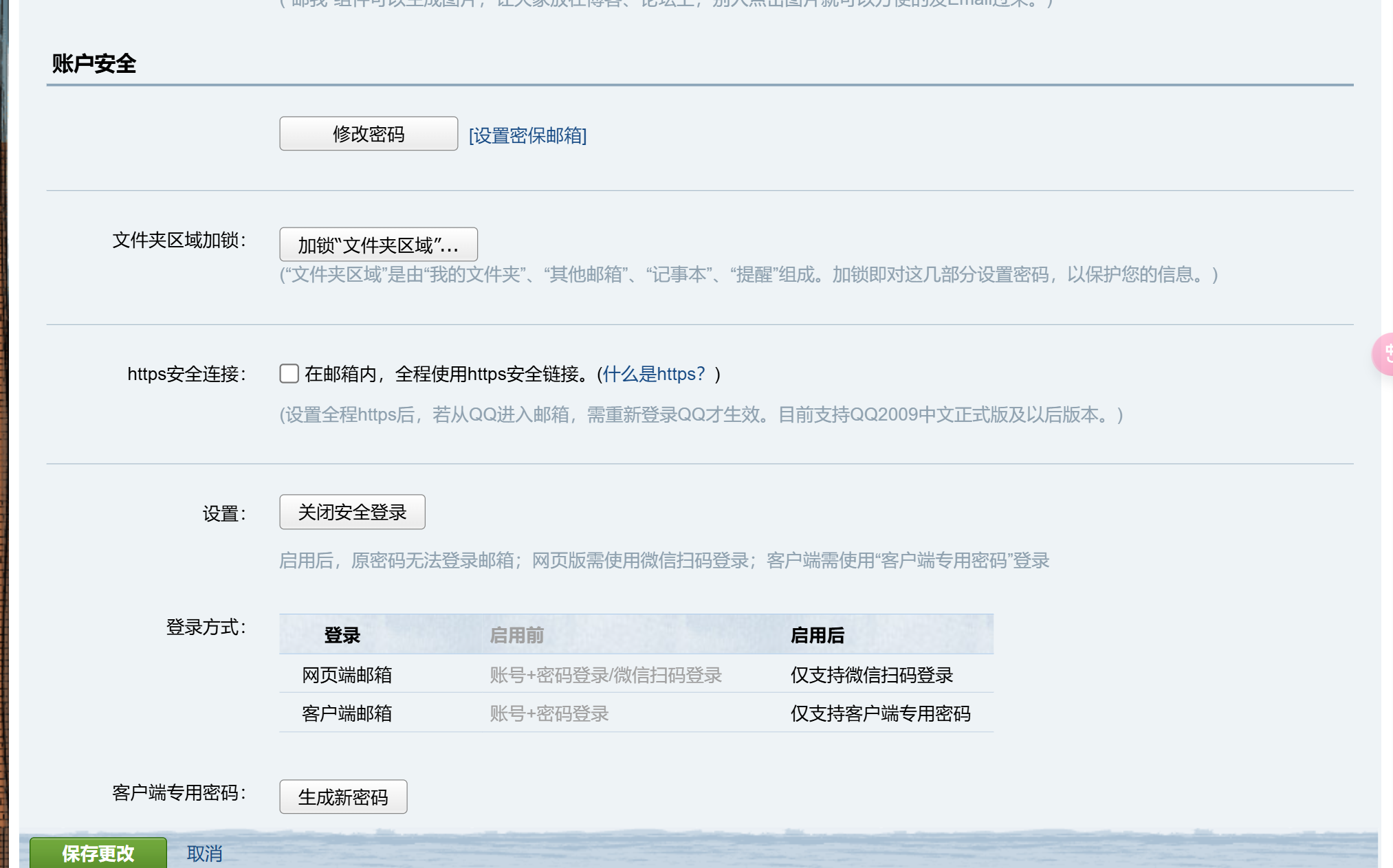The height and width of the screenshot is (868, 1393).
Task: Enable the https安全连接 checkbox
Action: [289, 374]
